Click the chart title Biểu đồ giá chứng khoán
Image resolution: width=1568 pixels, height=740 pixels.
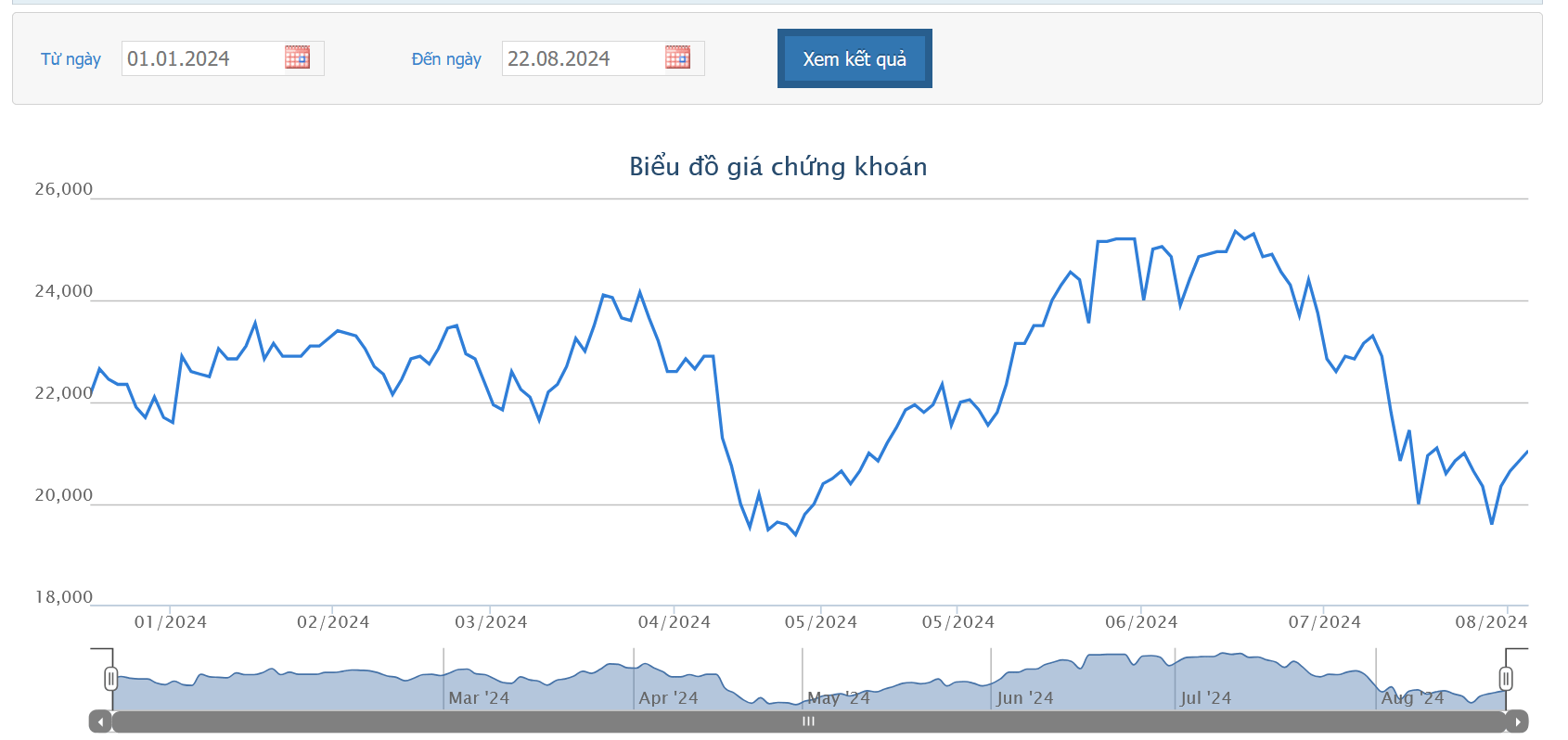(x=778, y=167)
